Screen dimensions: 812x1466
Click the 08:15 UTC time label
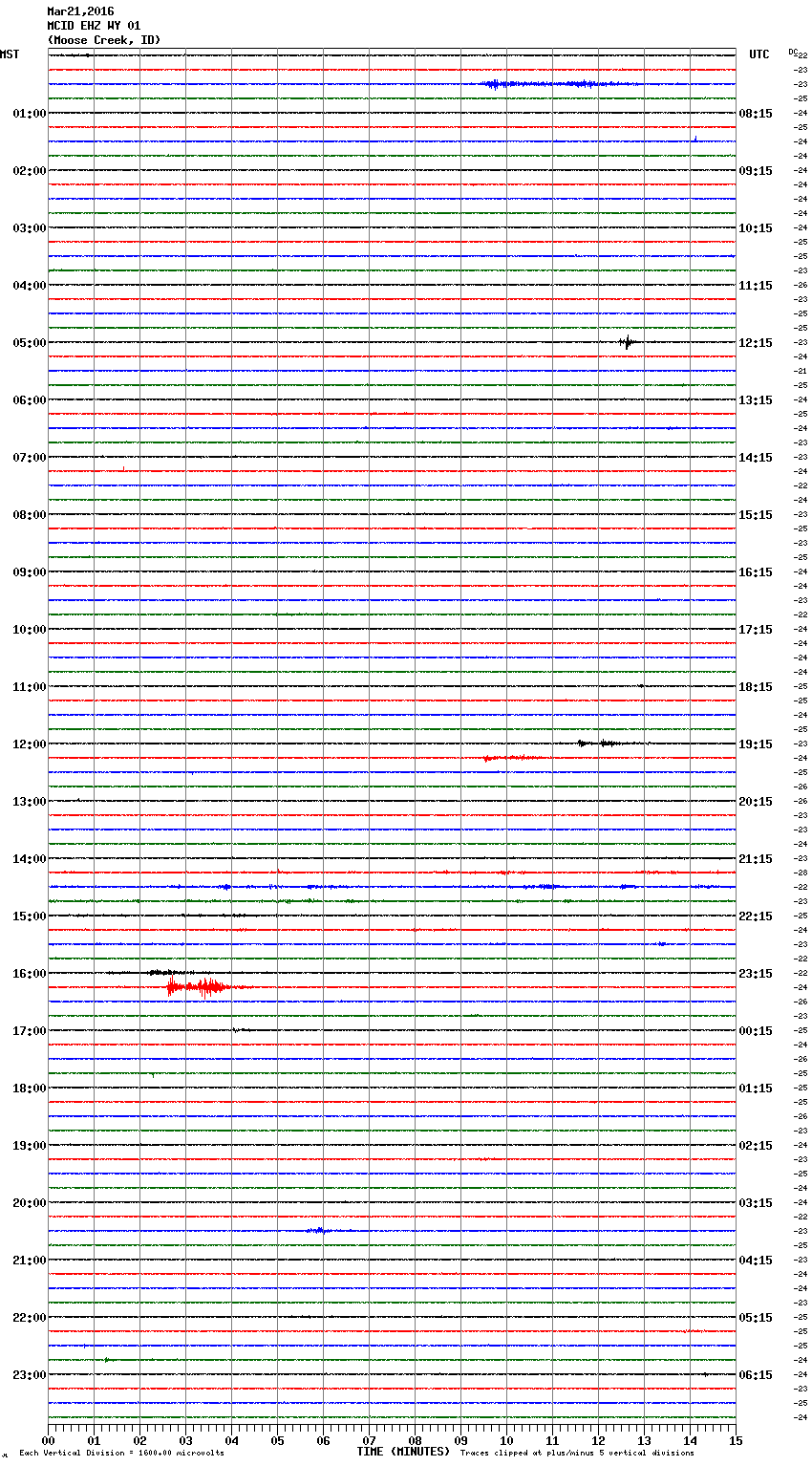coord(756,113)
